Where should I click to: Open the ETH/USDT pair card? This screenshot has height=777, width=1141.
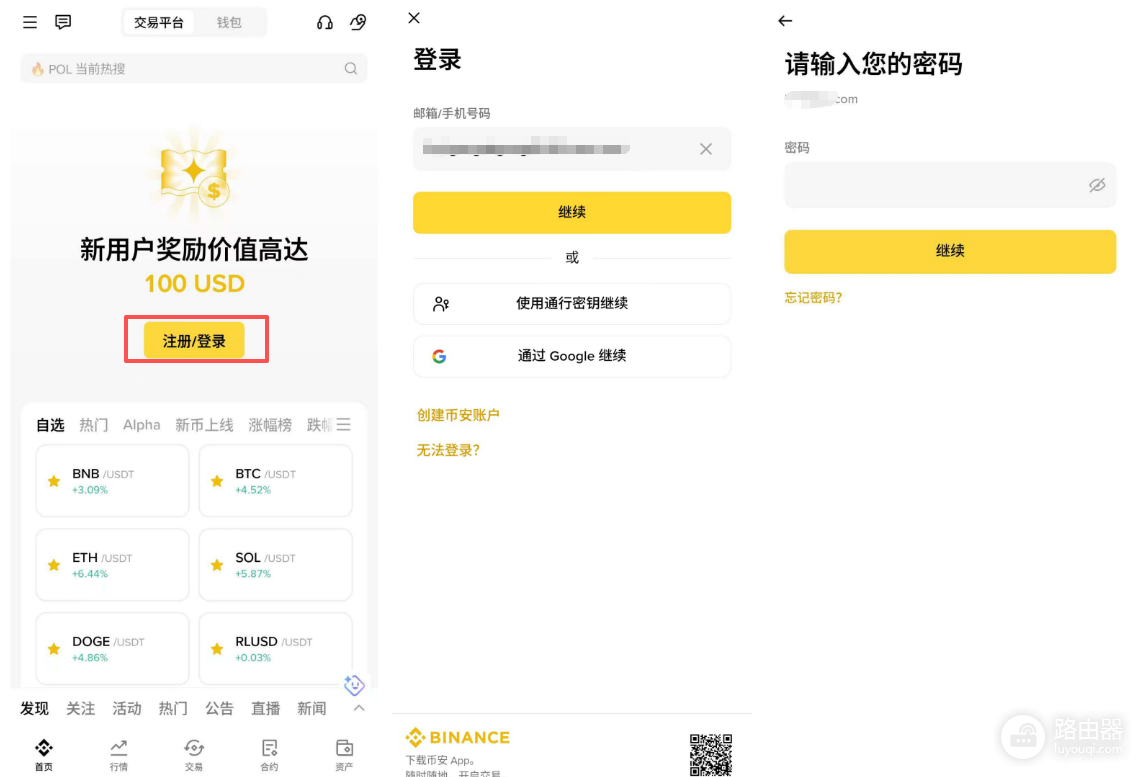pos(112,565)
